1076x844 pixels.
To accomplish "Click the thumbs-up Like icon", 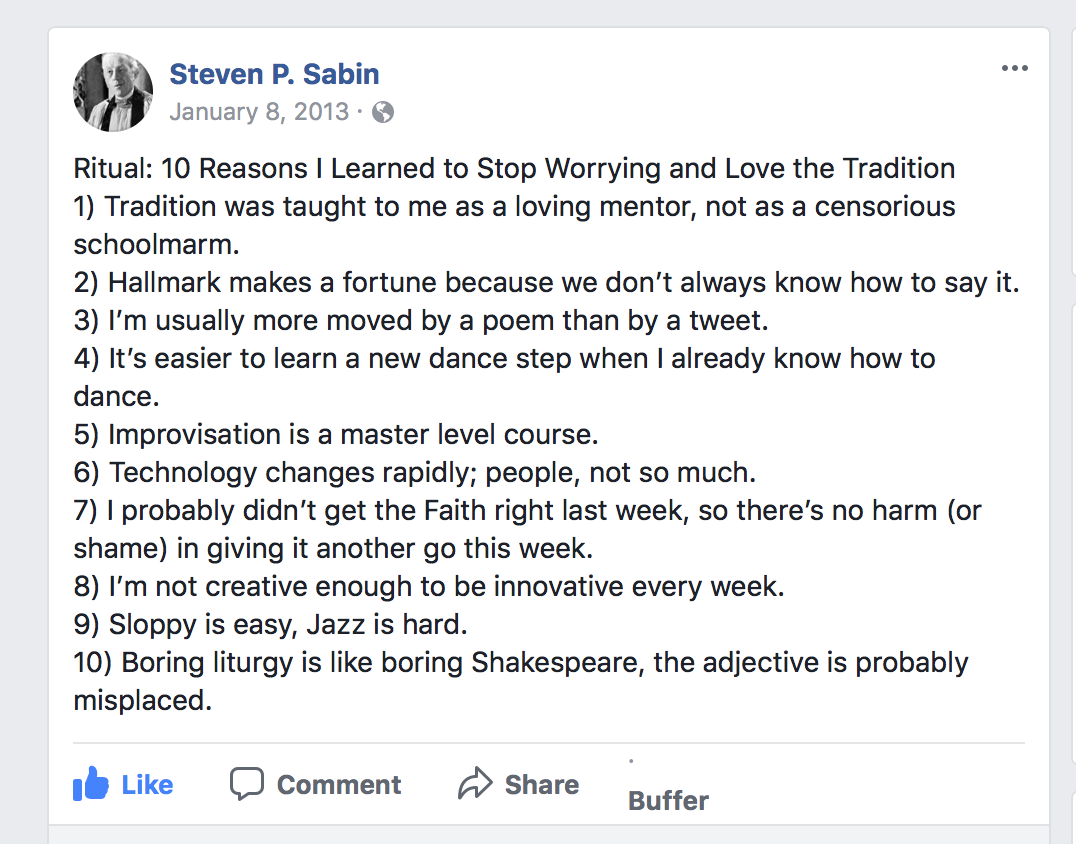I will coord(91,785).
